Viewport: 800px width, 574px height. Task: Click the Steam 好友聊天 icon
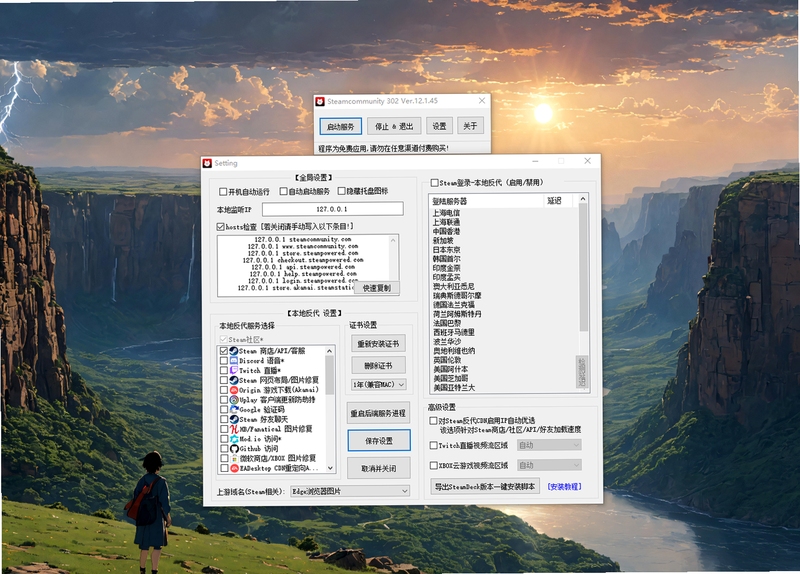click(234, 419)
